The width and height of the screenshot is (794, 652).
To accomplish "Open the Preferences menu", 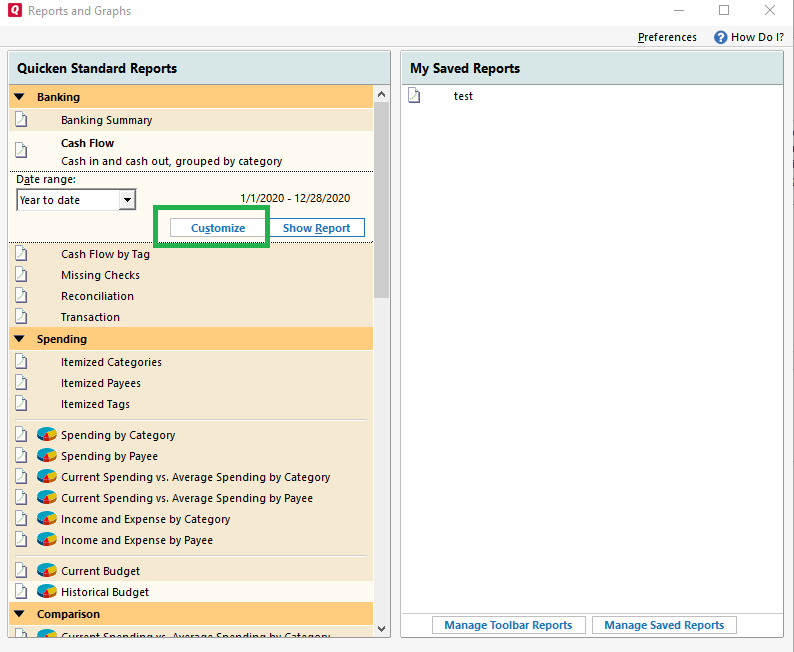I will click(667, 37).
